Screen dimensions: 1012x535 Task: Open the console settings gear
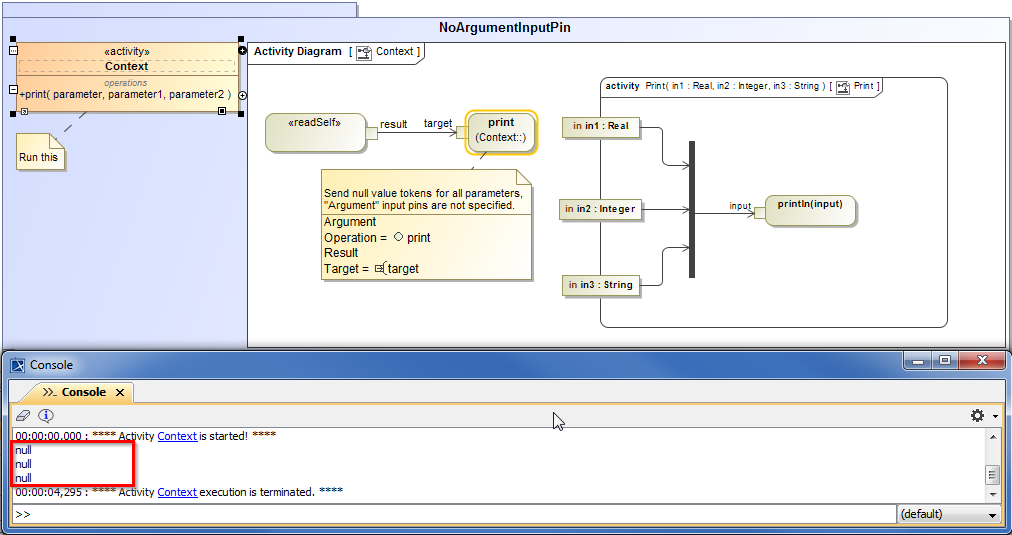[977, 416]
